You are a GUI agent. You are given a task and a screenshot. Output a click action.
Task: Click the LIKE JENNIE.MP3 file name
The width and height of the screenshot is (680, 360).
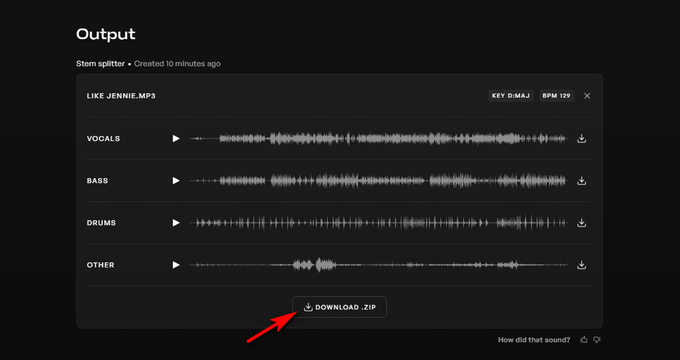click(121, 96)
